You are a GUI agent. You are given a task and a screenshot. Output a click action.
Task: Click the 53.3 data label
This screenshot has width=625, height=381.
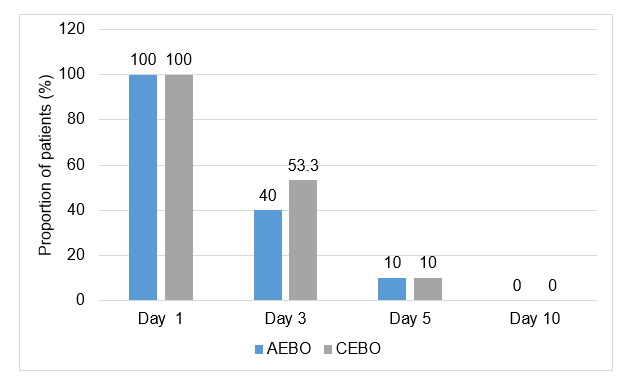(303, 166)
